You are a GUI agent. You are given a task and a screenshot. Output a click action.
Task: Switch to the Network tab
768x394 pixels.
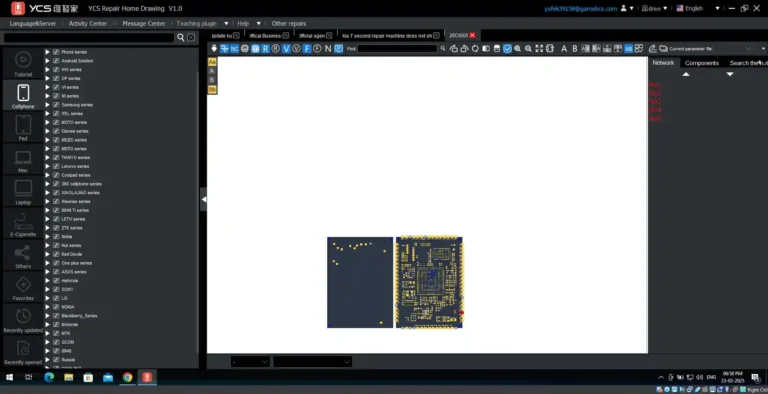663,63
